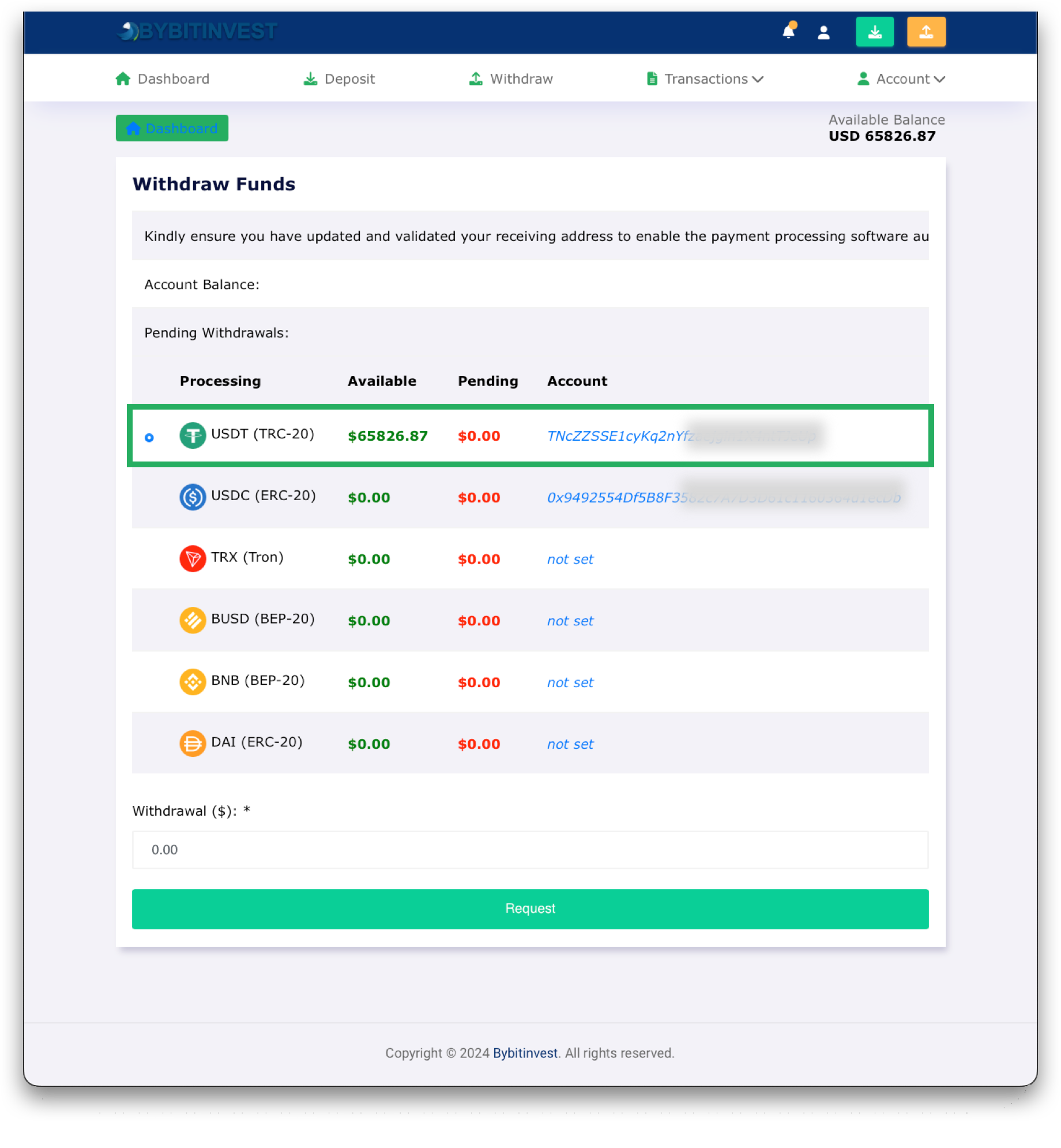Submit withdrawal with the Request button
The height and width of the screenshot is (1148, 1061).
click(x=530, y=909)
